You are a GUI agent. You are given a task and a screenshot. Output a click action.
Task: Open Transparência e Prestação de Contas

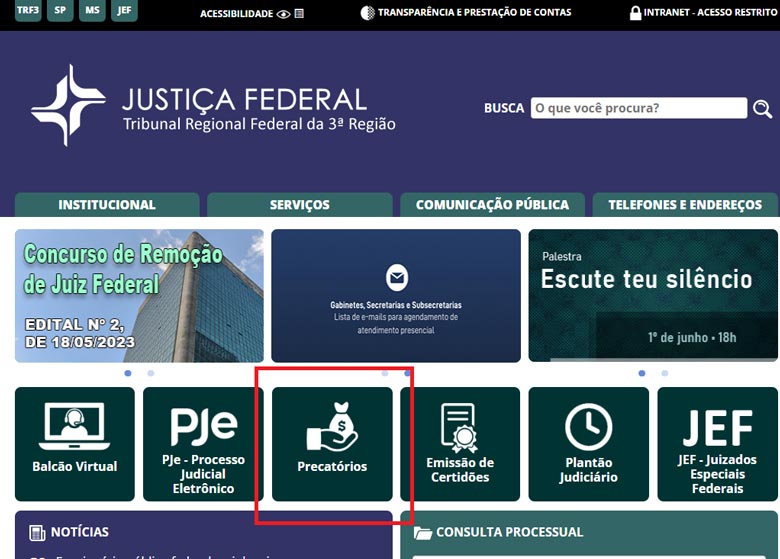click(474, 12)
